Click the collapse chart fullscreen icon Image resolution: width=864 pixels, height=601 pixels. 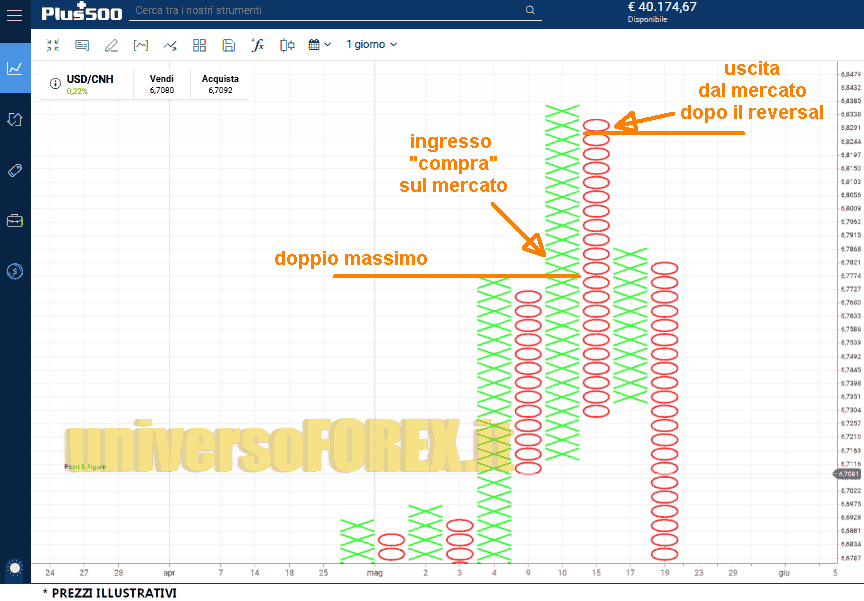[x=53, y=45]
